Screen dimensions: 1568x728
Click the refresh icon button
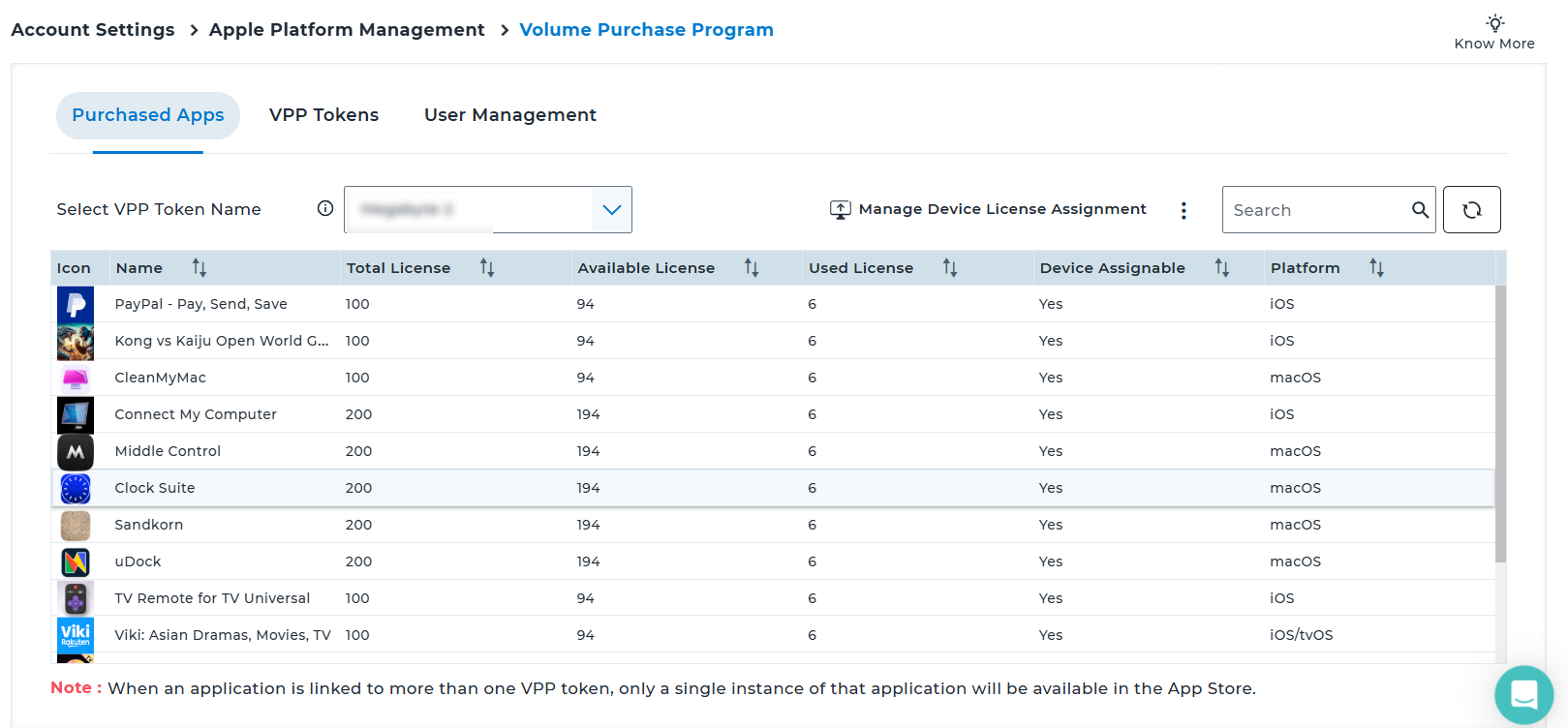(1471, 210)
